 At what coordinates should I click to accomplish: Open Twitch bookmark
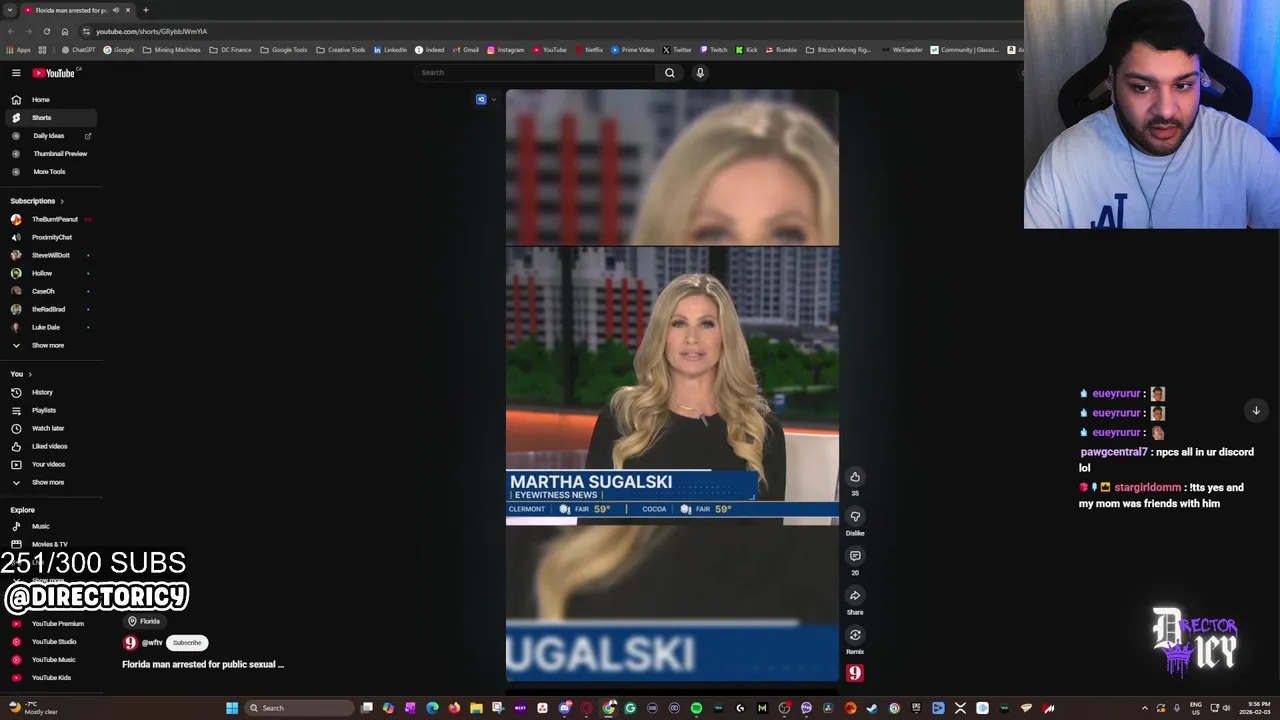714,50
